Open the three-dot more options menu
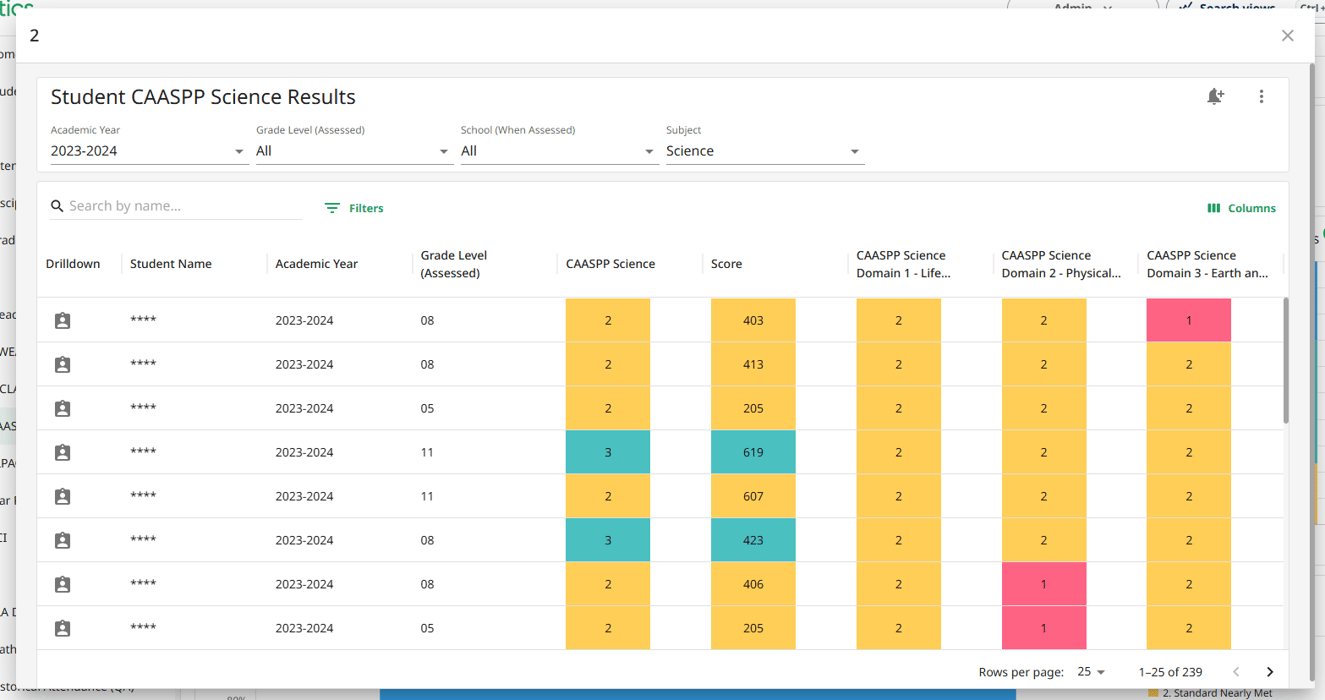This screenshot has height=700, width=1325. coord(1261,97)
